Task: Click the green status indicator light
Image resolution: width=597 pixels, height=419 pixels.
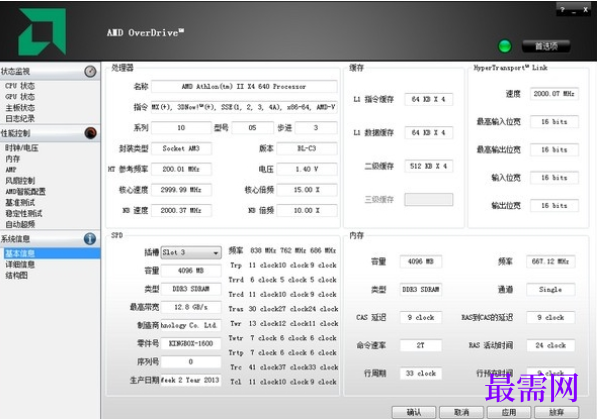Action: 505,46
